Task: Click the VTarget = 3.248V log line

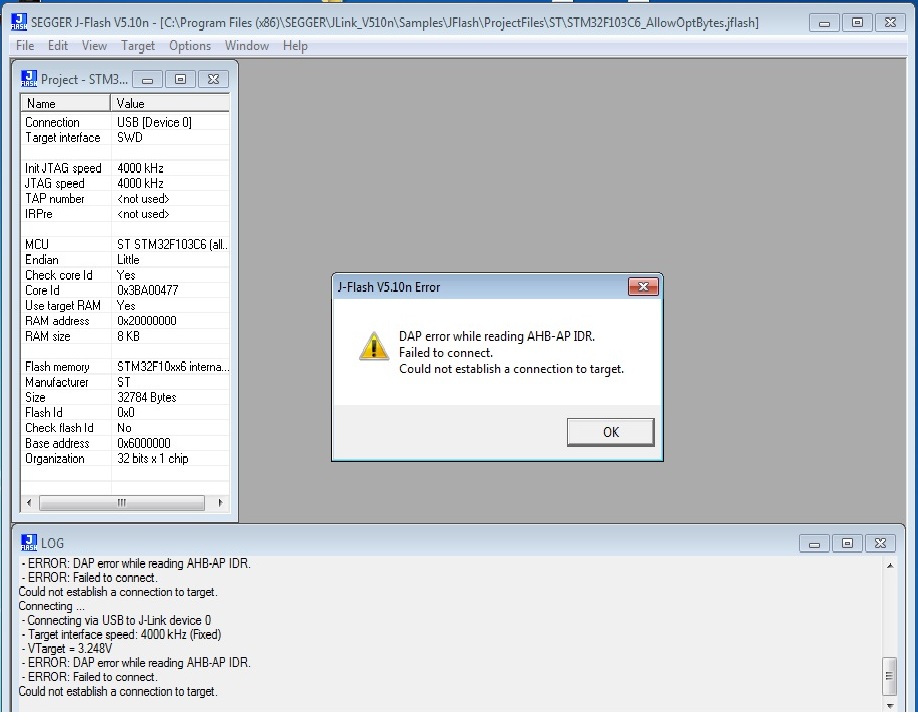Action: point(66,649)
